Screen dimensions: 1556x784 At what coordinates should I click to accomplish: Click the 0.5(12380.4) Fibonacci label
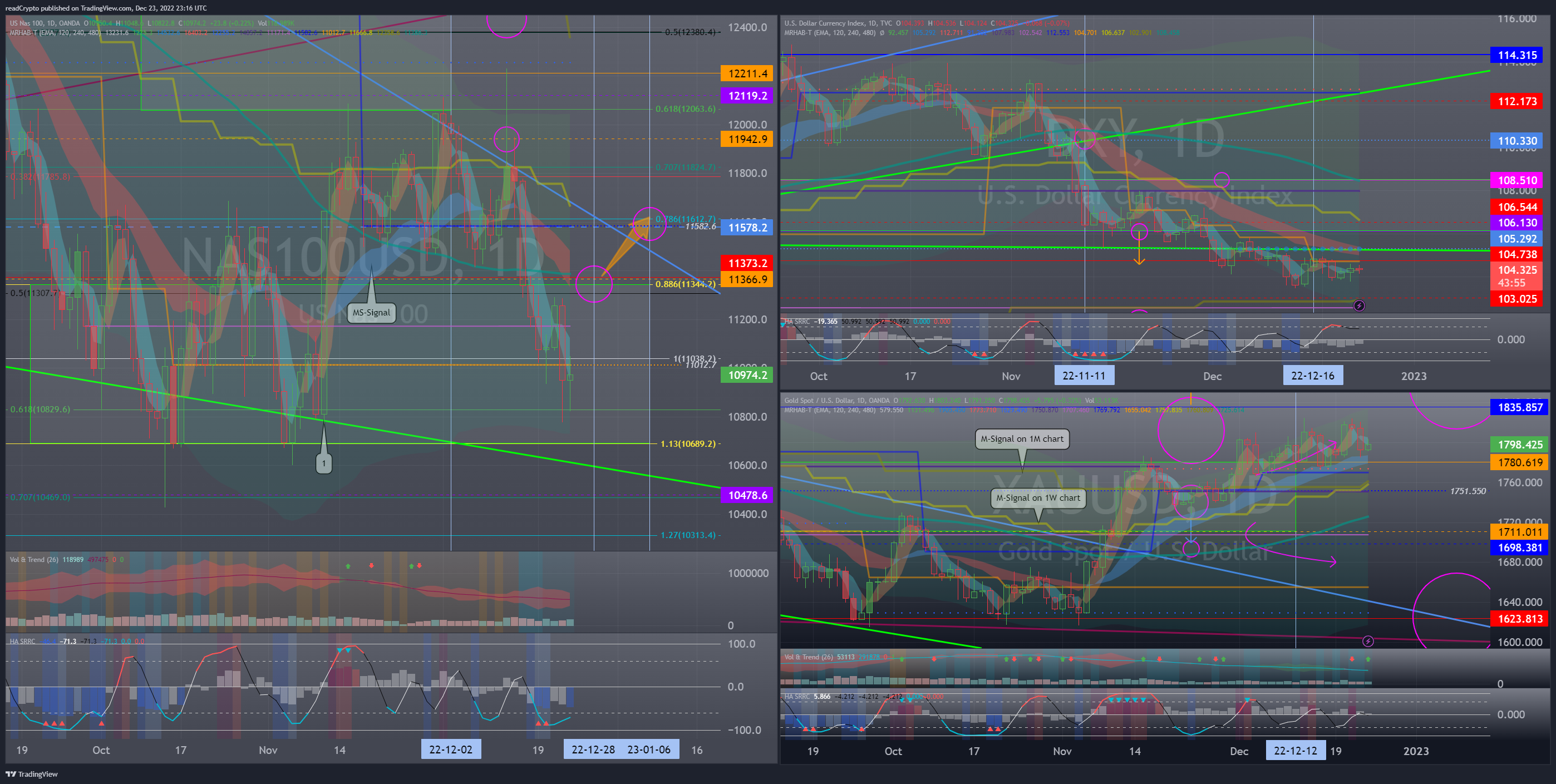point(690,32)
